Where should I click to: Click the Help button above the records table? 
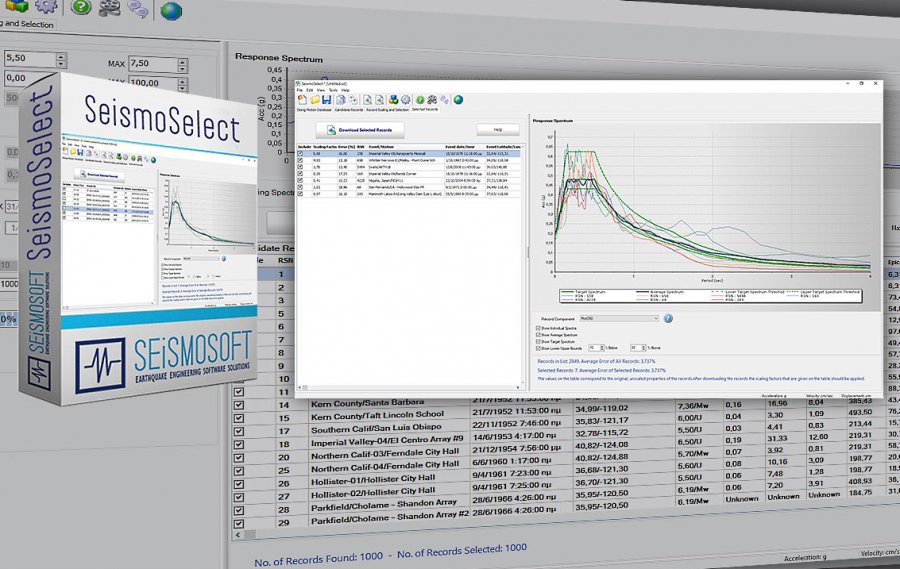[498, 130]
